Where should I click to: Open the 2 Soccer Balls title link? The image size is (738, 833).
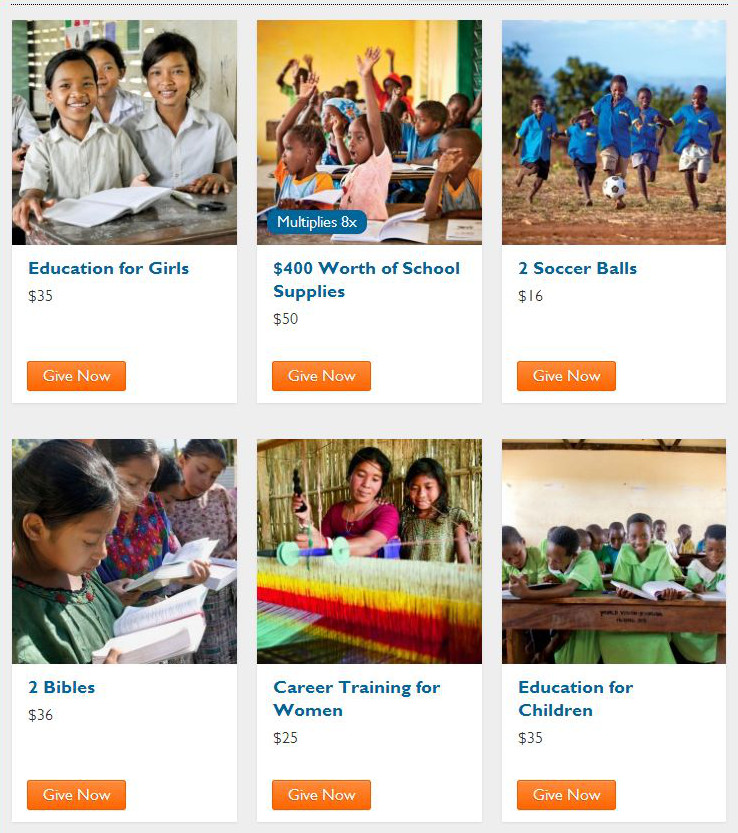coord(578,268)
